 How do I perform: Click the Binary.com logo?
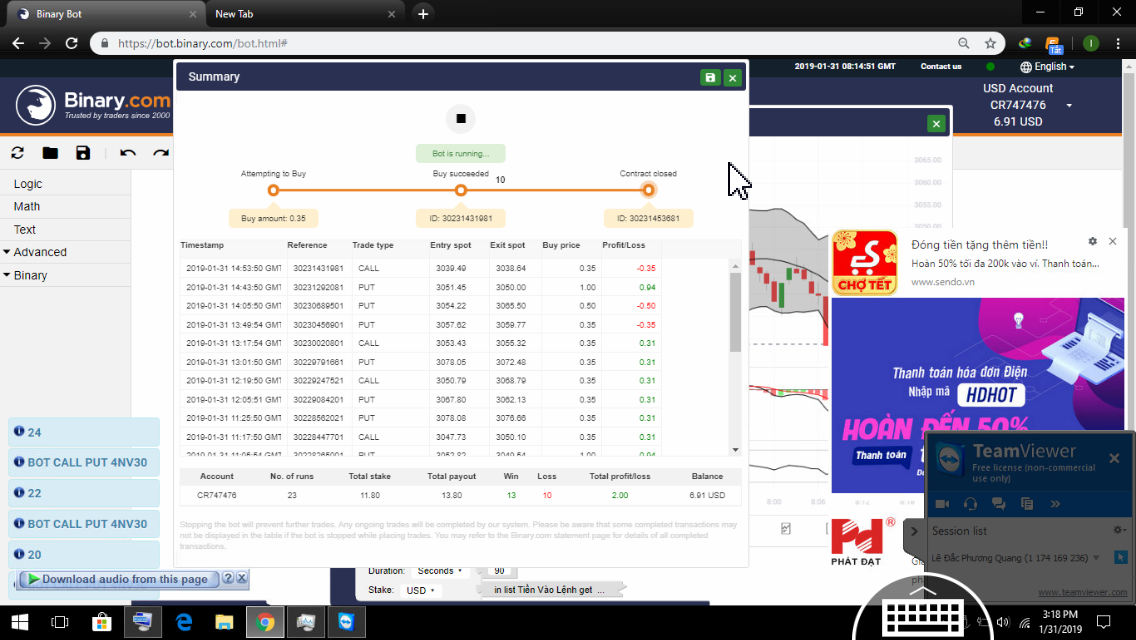point(93,105)
